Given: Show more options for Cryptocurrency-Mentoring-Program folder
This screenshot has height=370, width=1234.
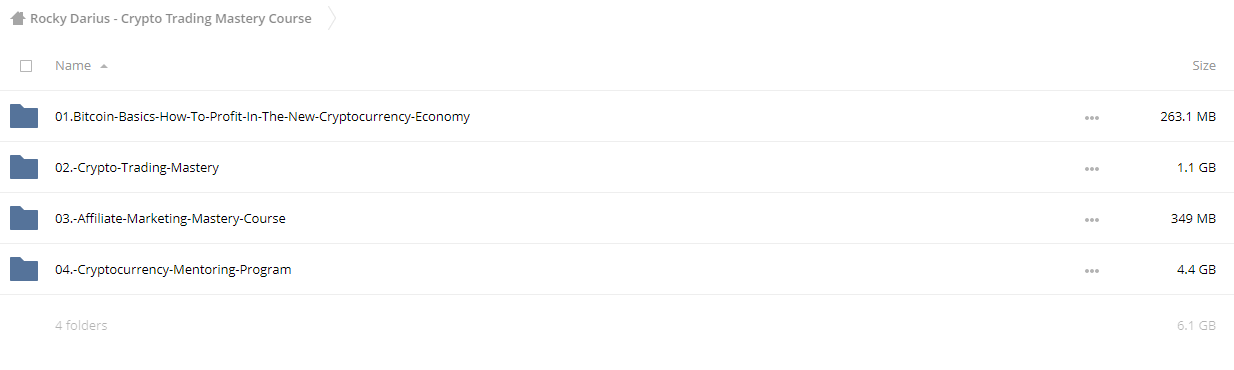Looking at the screenshot, I should coord(1091,271).
